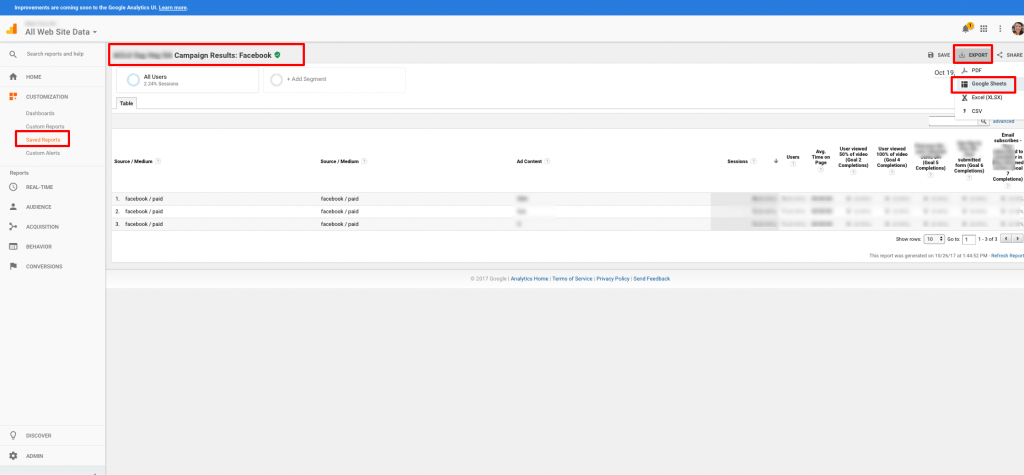Click User viewed 50% of video header
Viewport: 1024px width, 475px height.
click(x=854, y=157)
